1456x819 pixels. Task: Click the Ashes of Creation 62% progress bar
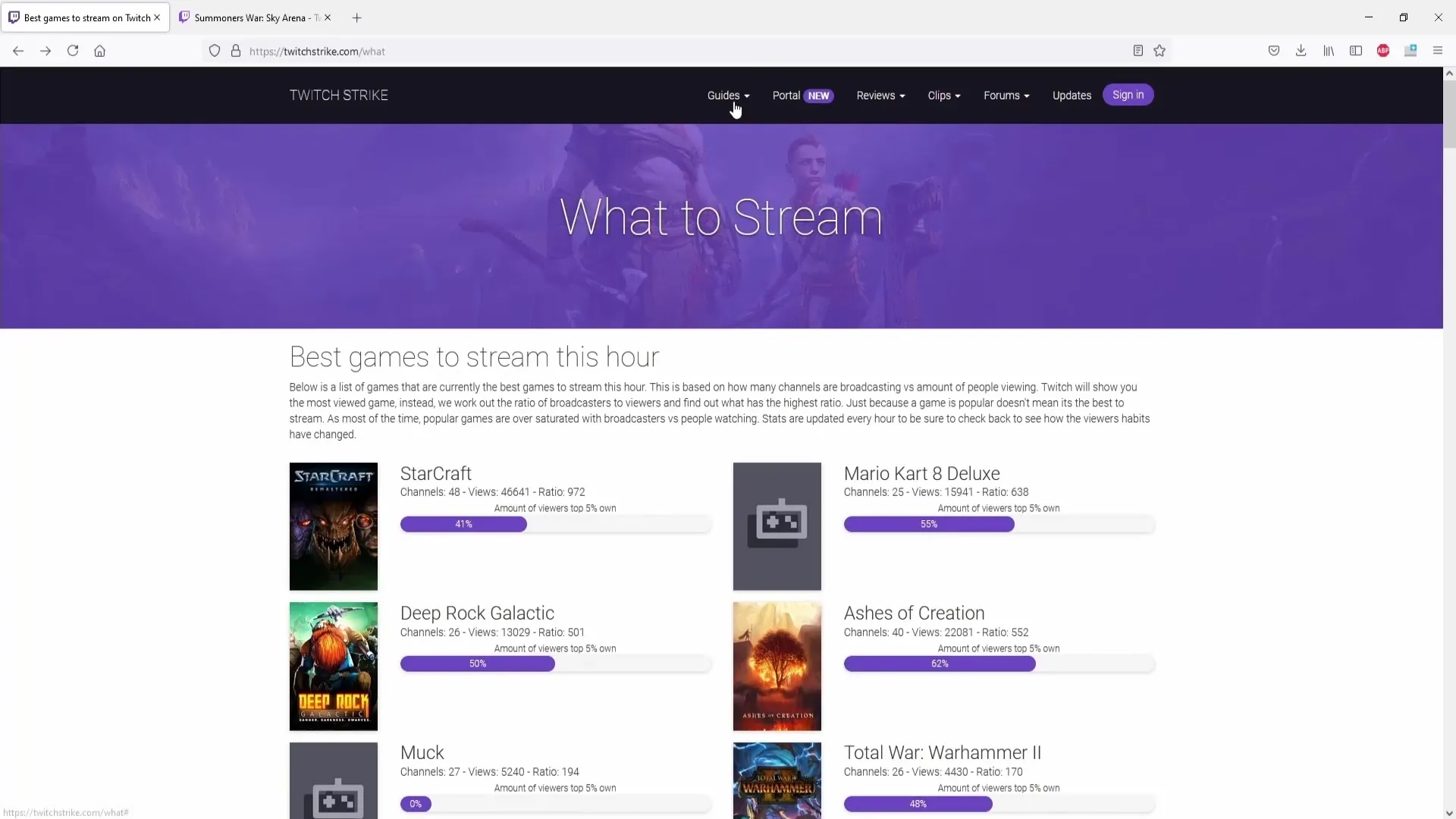coord(940,663)
